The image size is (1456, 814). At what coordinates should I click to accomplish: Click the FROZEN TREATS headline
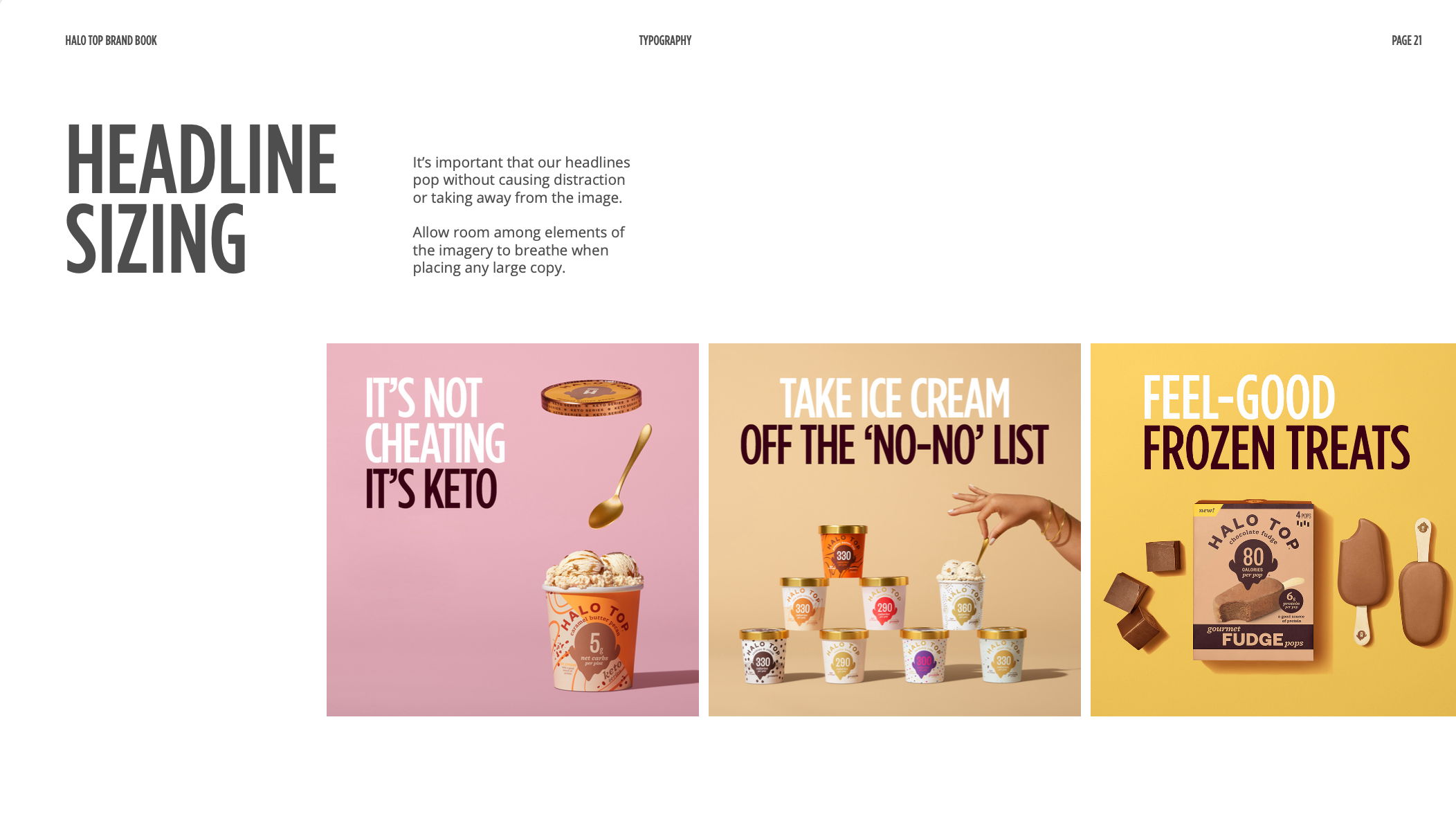pos(1276,449)
